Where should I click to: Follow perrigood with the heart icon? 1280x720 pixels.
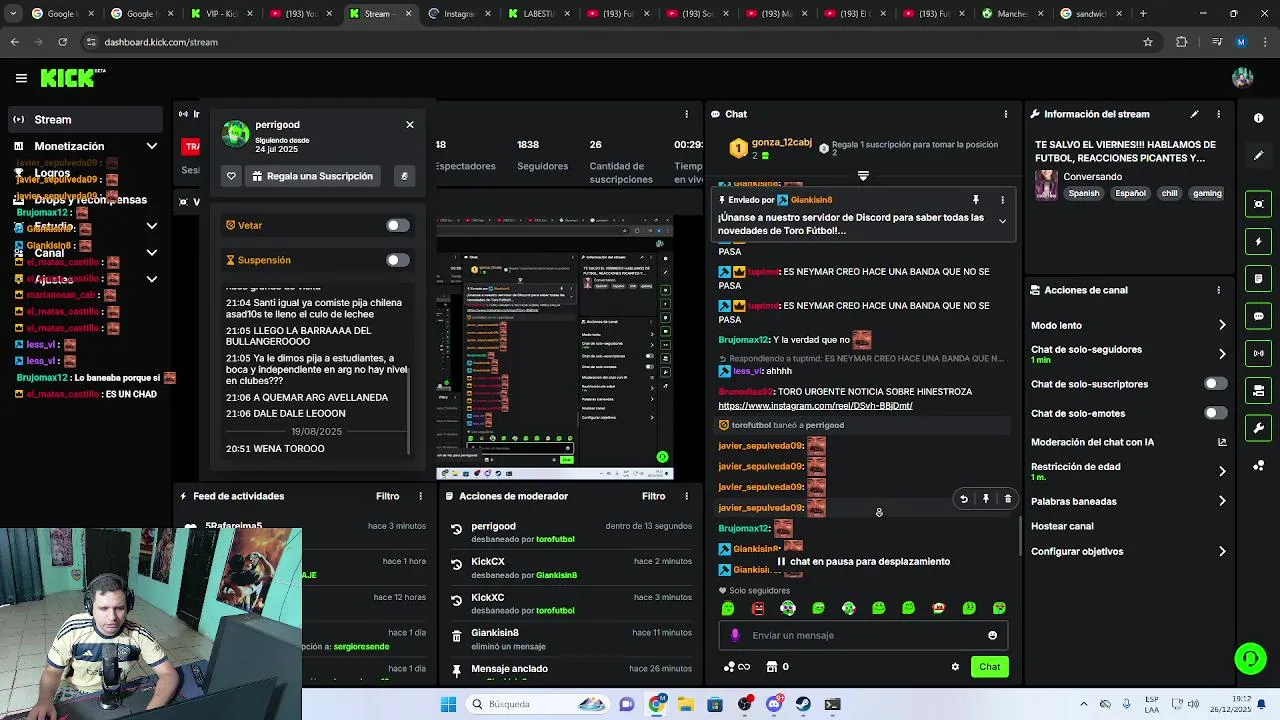tap(231, 176)
